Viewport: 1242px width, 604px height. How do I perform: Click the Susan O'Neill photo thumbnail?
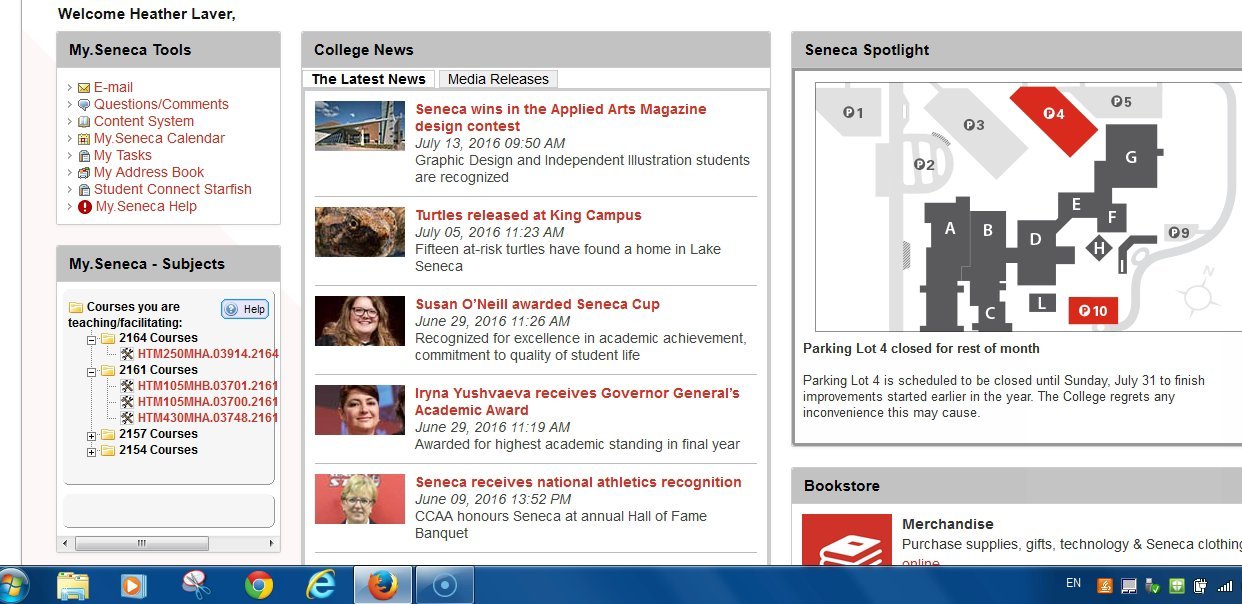click(x=359, y=320)
